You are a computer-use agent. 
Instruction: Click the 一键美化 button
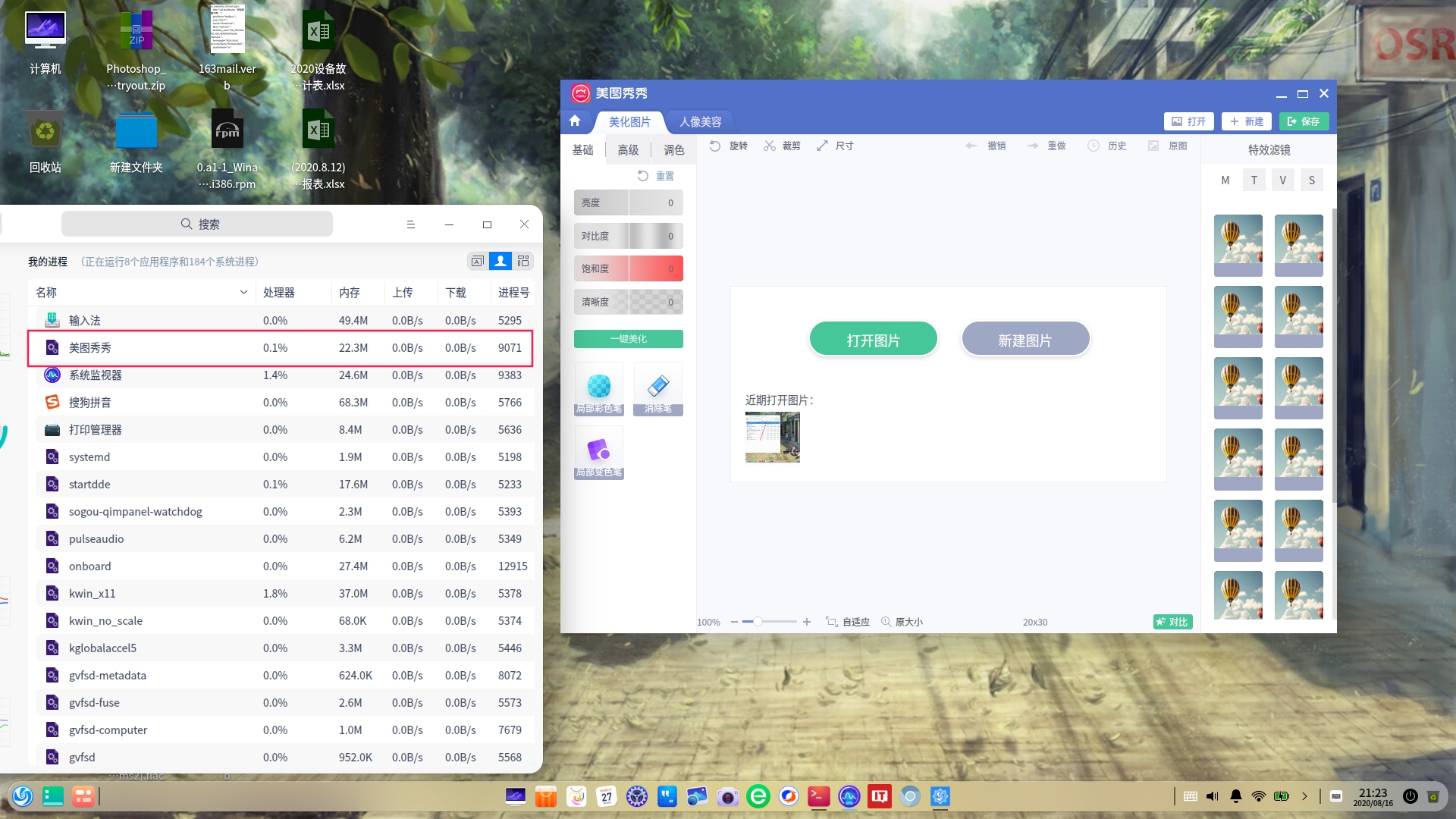[629, 339]
